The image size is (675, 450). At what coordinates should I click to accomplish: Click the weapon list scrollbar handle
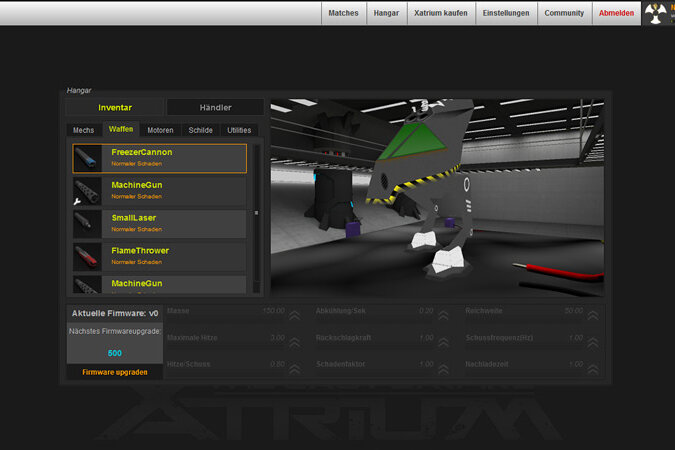pos(257,213)
